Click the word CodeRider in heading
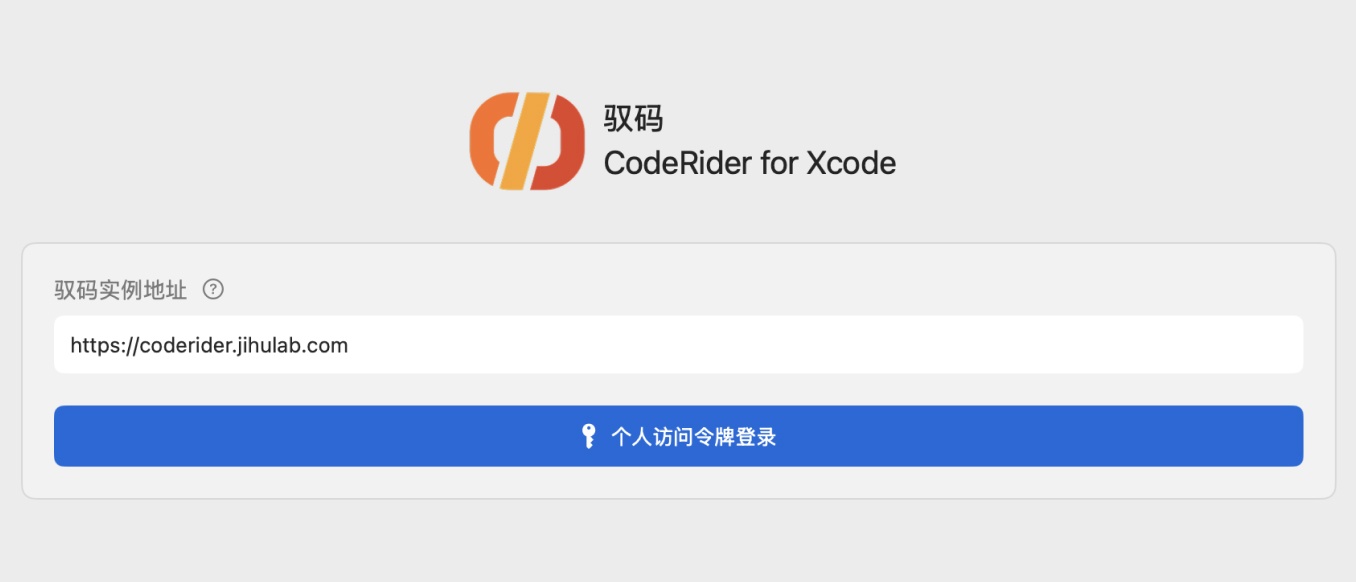Screen dimensions: 1356x582 pos(677,163)
